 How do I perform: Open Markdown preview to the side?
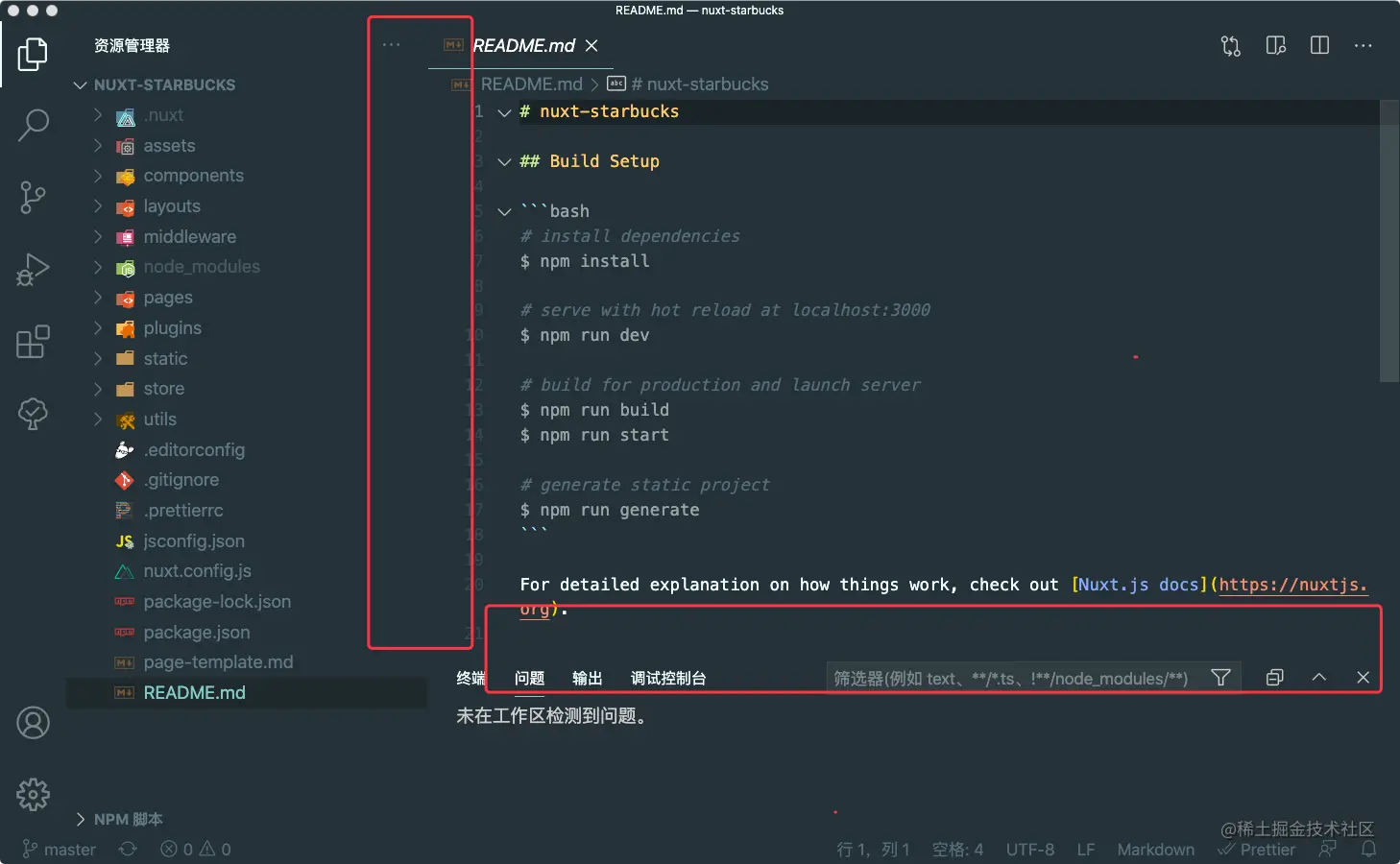pyautogui.click(x=1275, y=46)
